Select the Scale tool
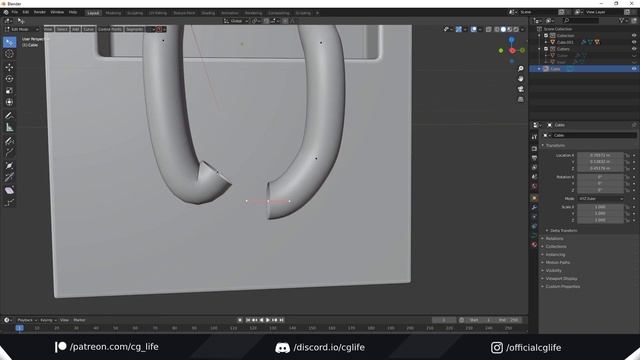The height and width of the screenshot is (360, 640). pyautogui.click(x=9, y=91)
